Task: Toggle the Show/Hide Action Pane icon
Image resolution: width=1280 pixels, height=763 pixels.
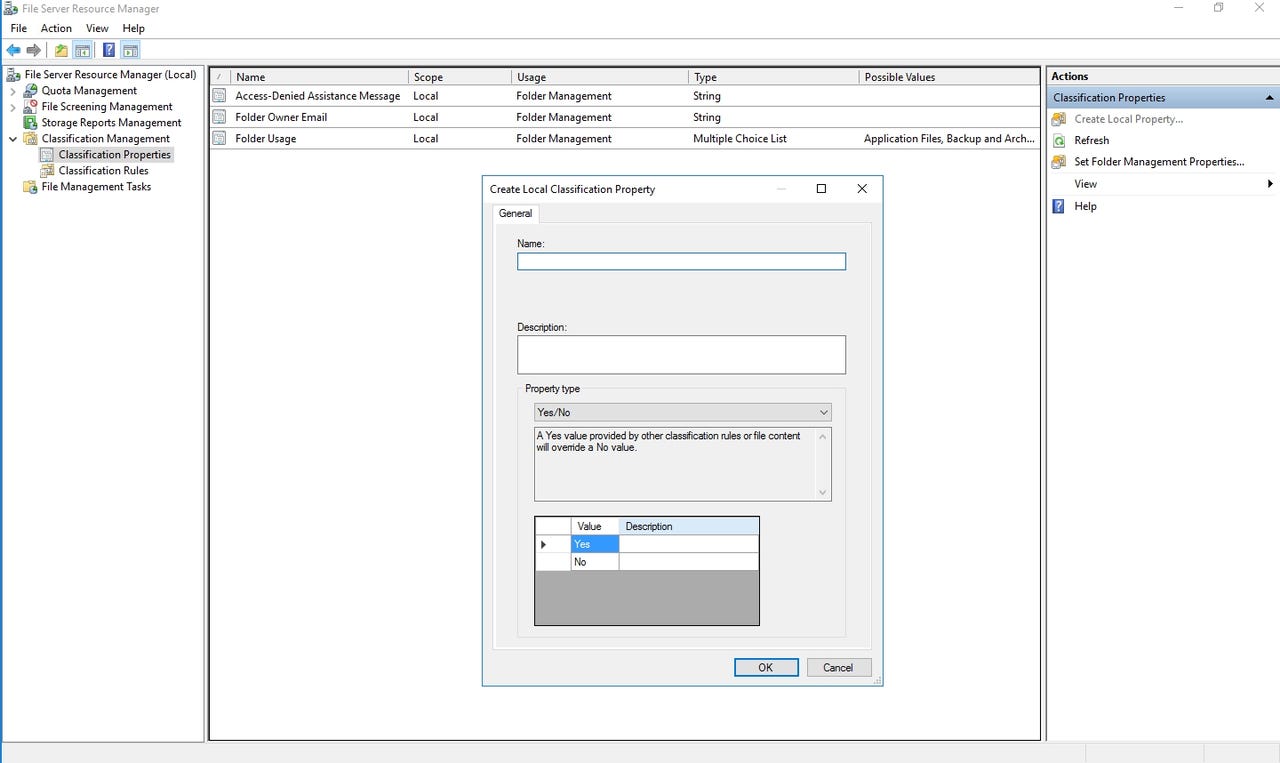Action: 131,49
